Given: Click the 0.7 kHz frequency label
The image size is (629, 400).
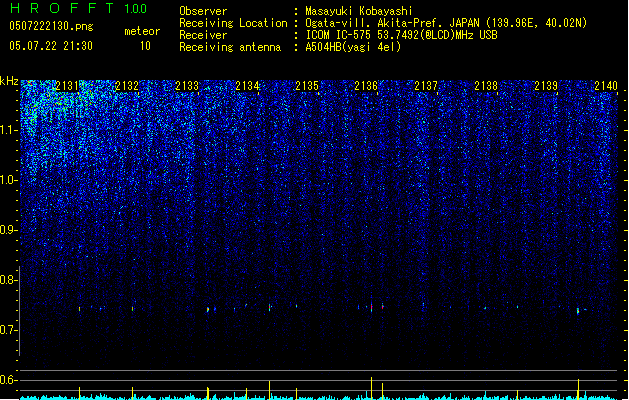Looking at the screenshot, I should point(9,330).
